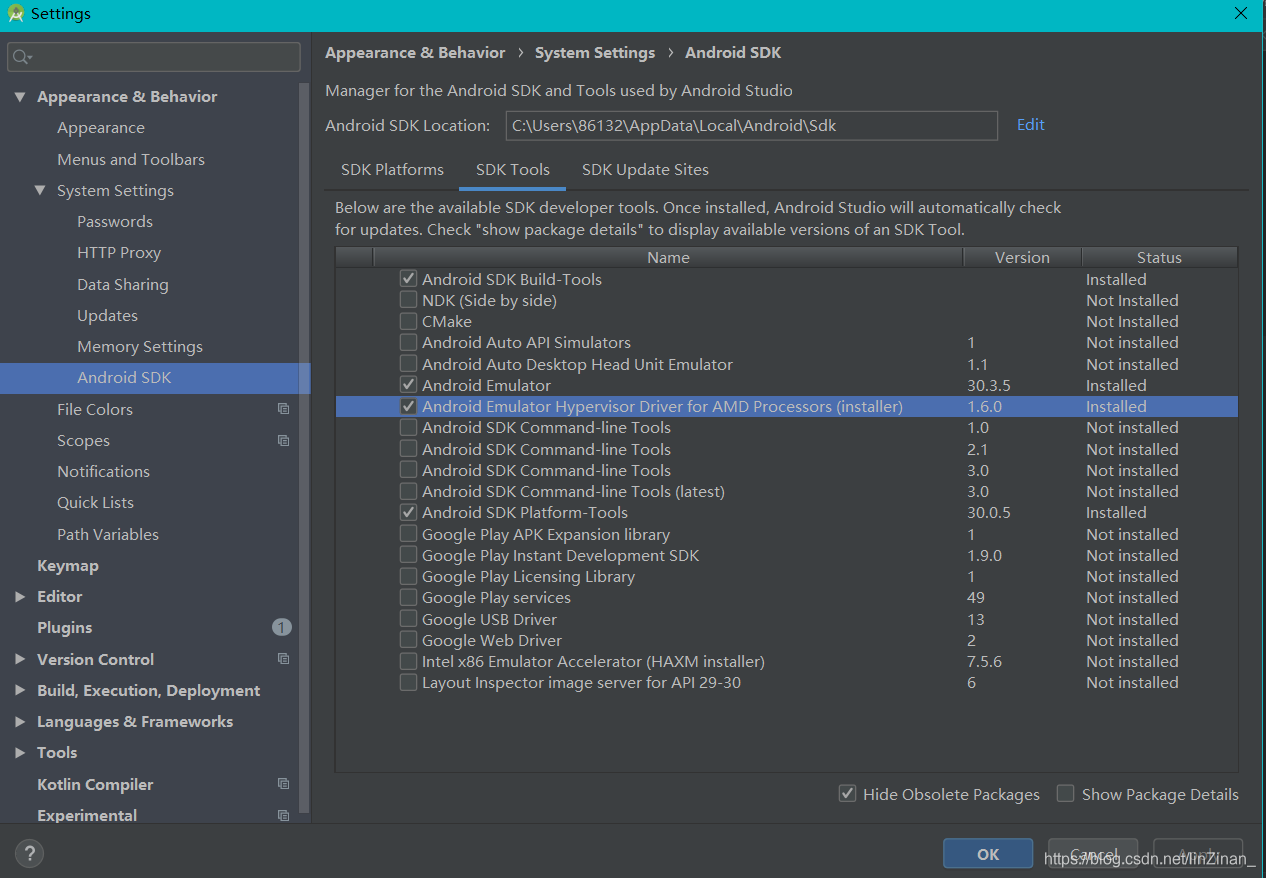The width and height of the screenshot is (1266, 878).
Task: Open the Plugins settings page
Action: point(64,628)
